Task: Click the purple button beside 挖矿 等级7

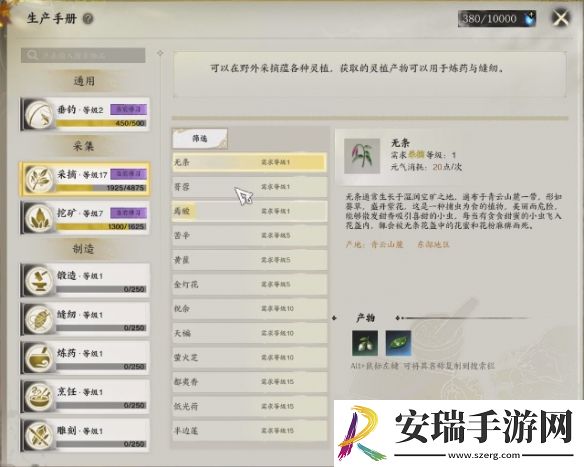Action: pyautogui.click(x=128, y=213)
